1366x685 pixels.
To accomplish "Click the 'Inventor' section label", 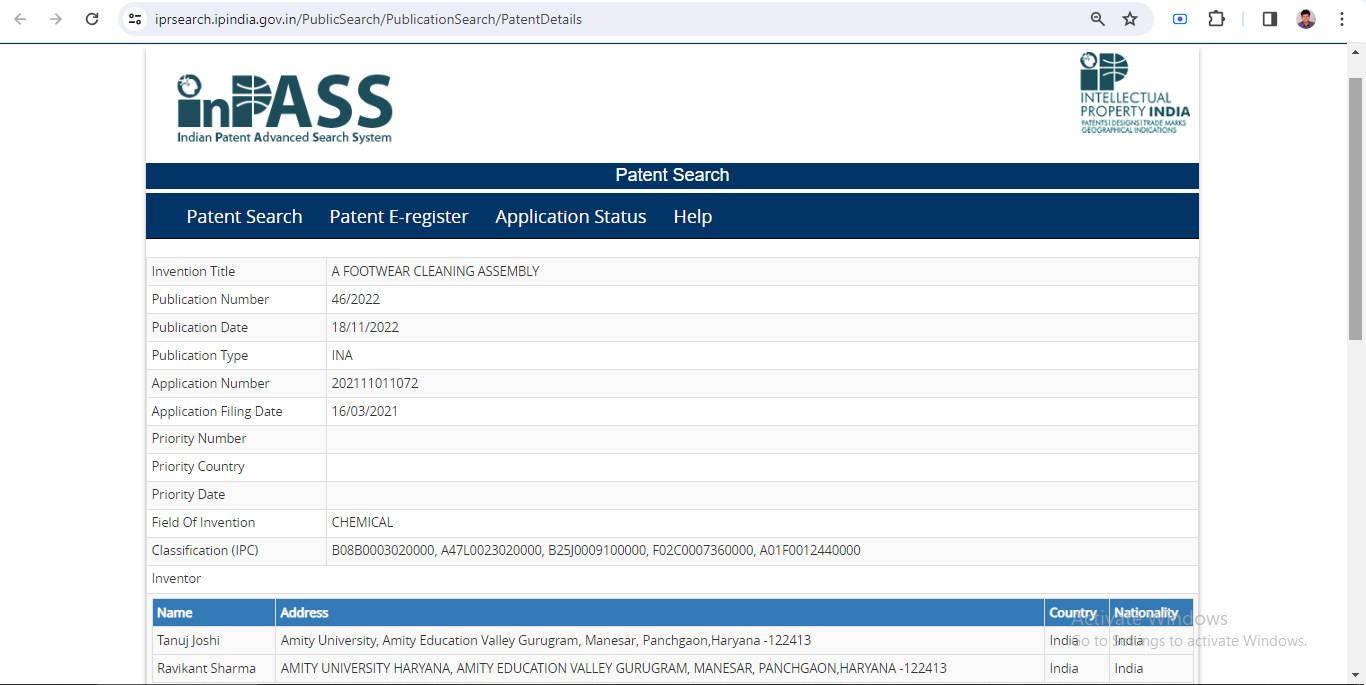I will coord(176,578).
